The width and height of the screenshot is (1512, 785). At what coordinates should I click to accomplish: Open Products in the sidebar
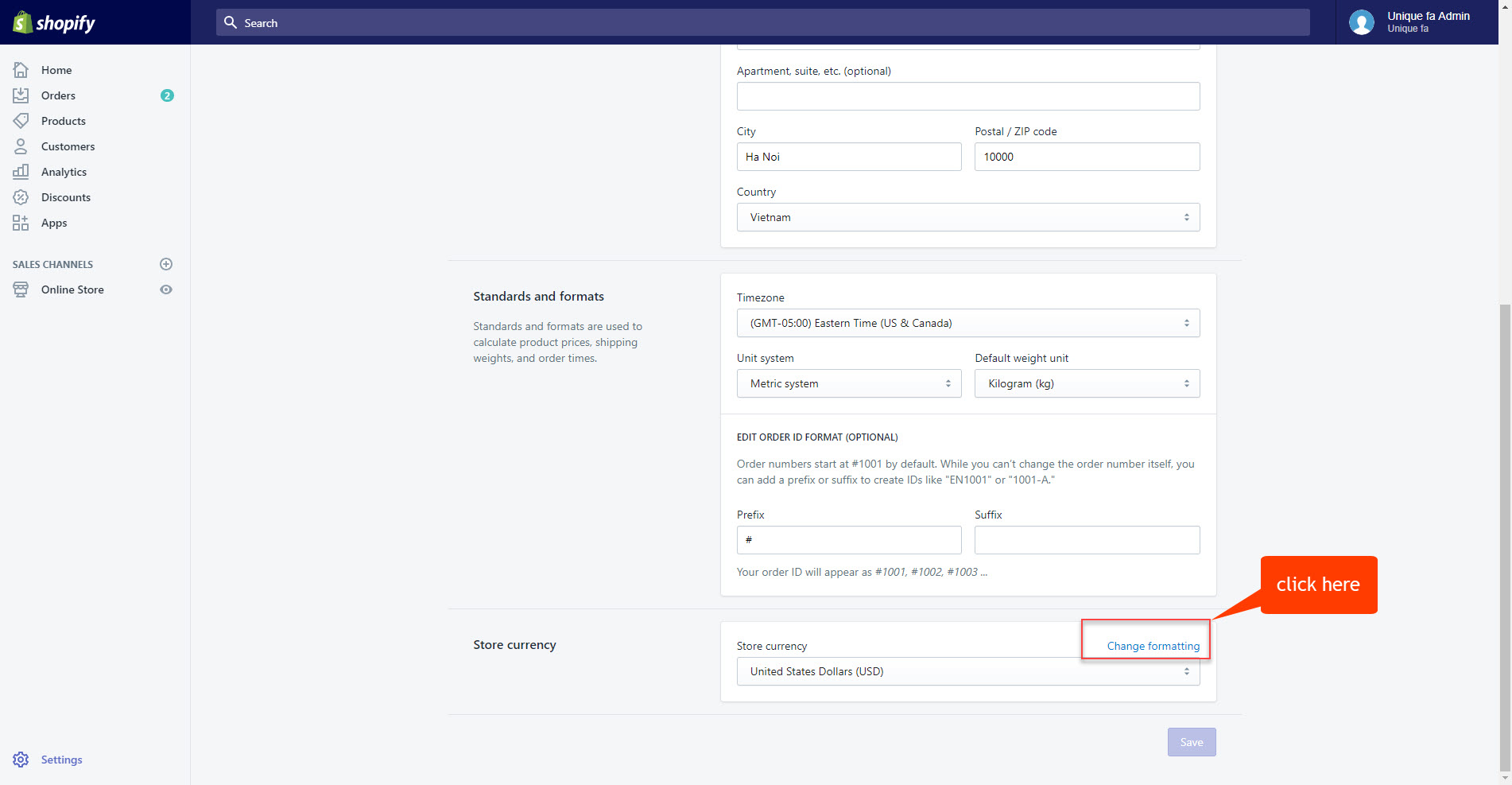click(64, 121)
